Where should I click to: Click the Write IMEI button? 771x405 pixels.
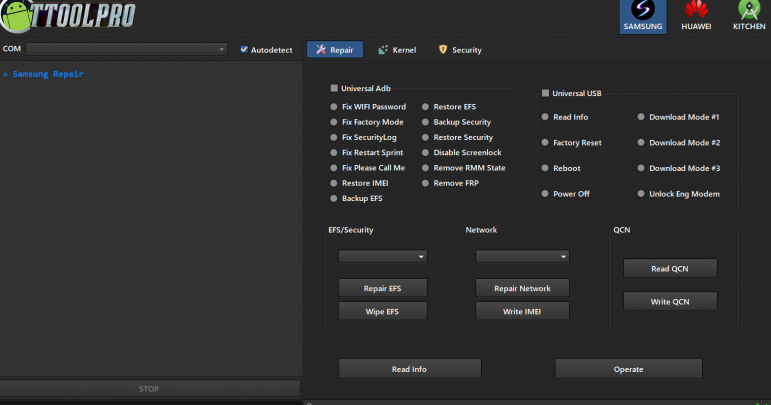(522, 311)
